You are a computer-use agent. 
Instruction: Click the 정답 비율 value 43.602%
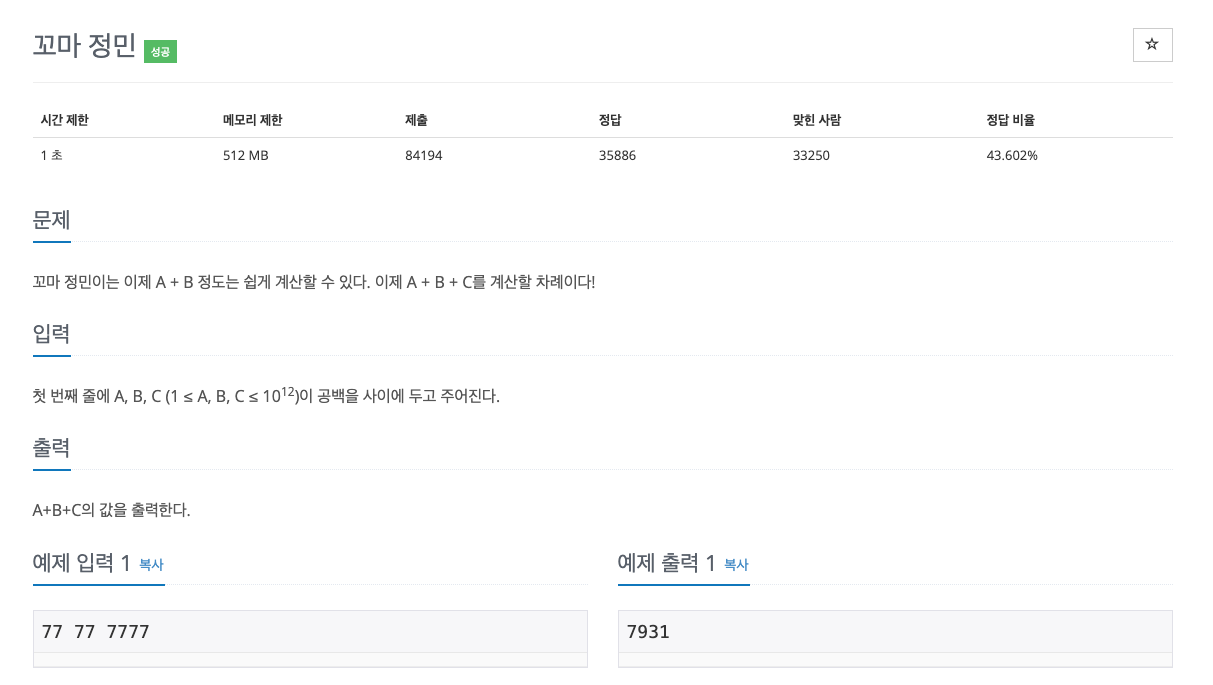click(1012, 155)
